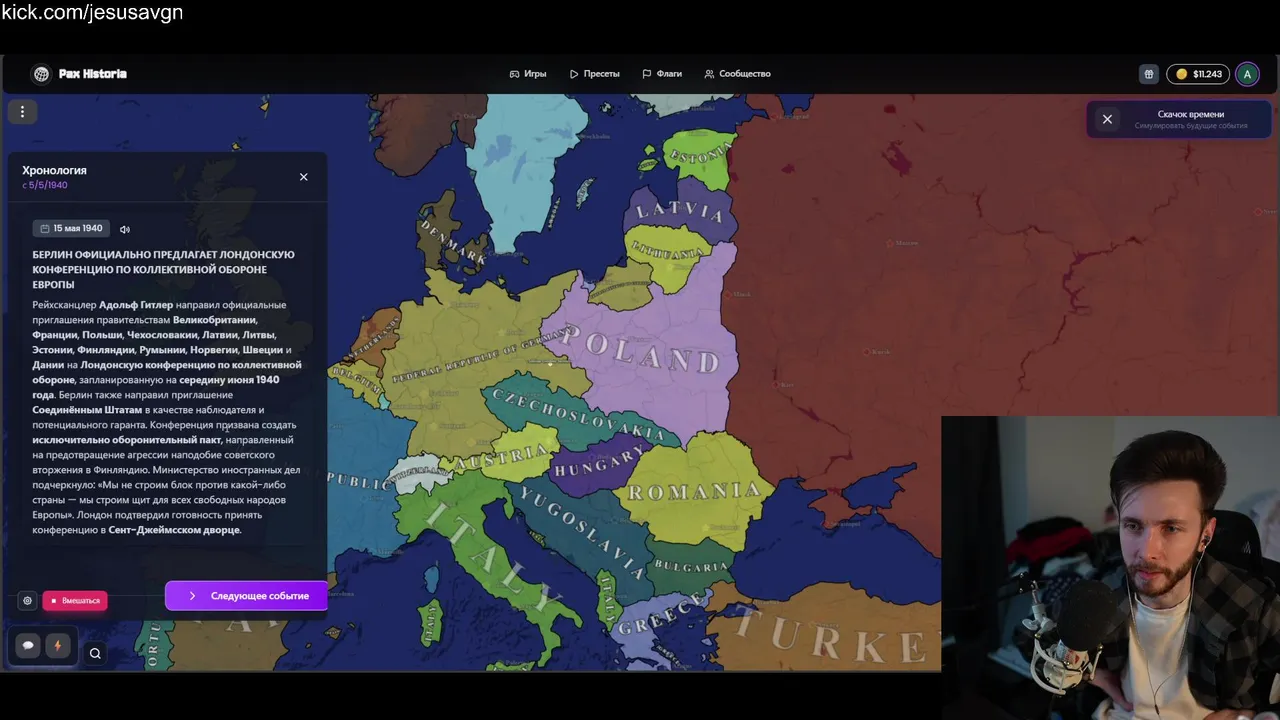Open the chat speech bubble icon
This screenshot has width=1280, height=720.
[x=28, y=646]
